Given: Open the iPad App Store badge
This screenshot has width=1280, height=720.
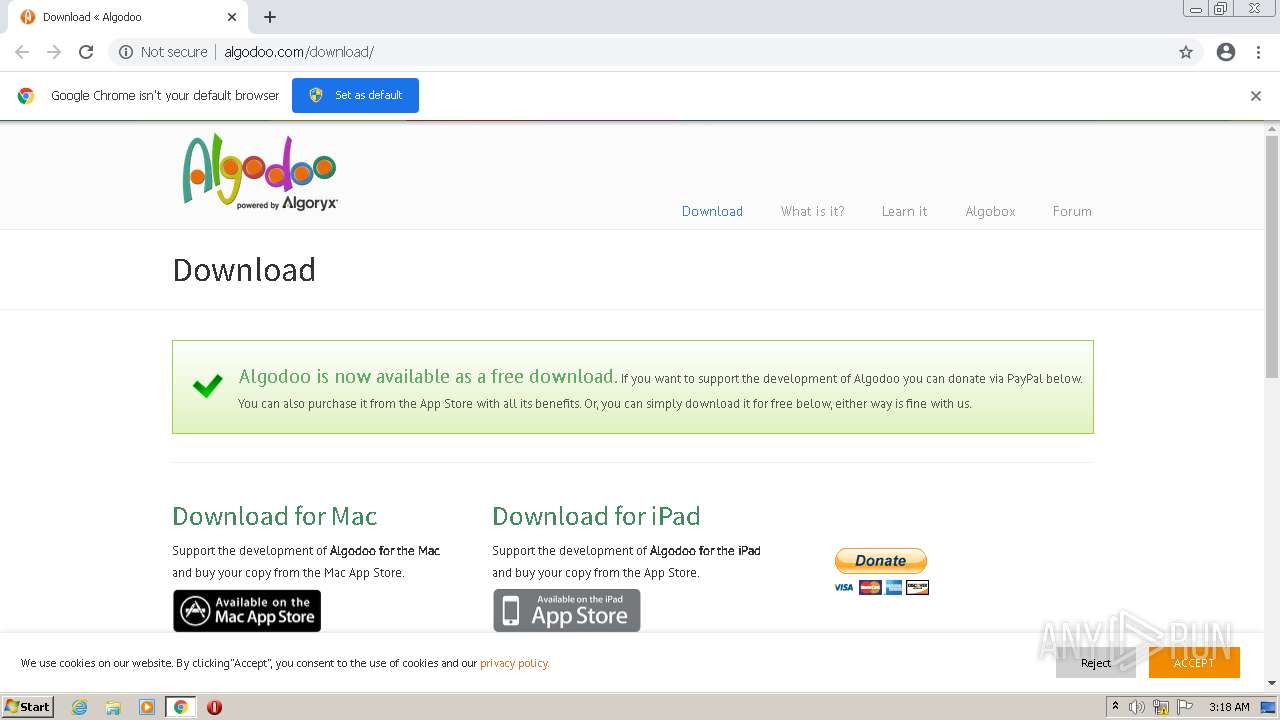Looking at the screenshot, I should pos(567,610).
